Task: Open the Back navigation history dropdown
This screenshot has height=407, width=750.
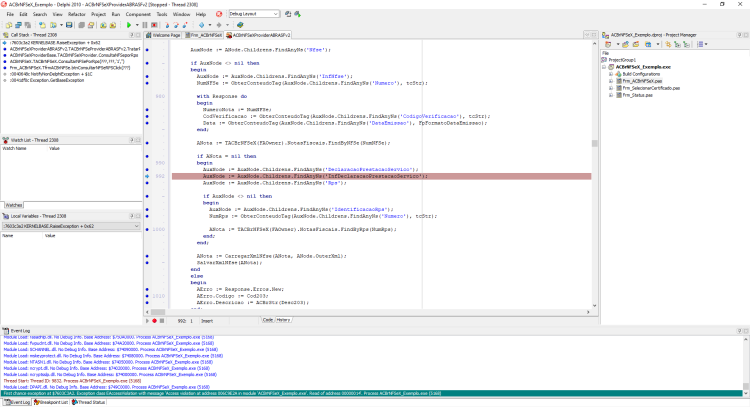Action: click(210, 25)
